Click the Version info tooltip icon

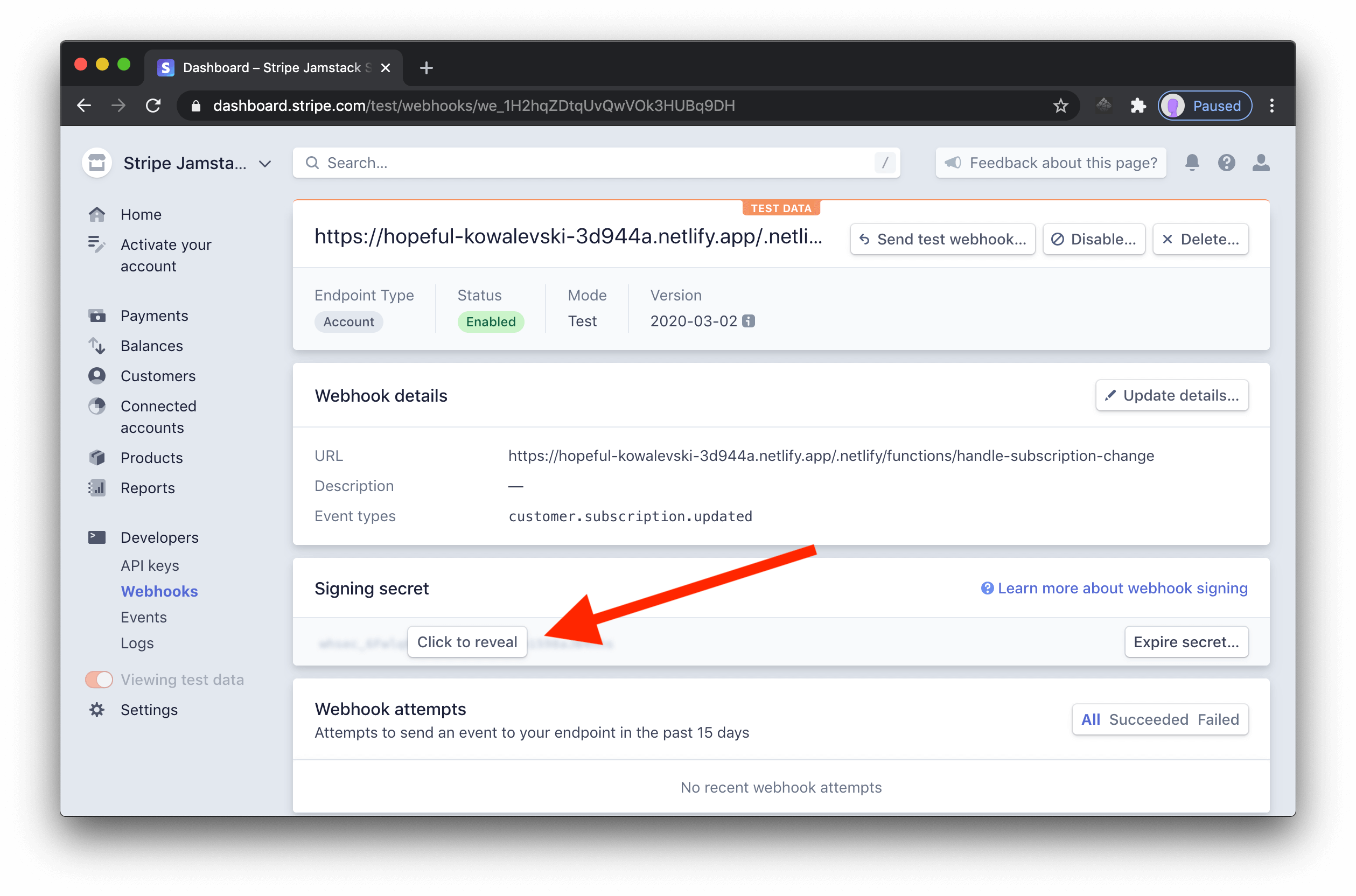[x=749, y=321]
